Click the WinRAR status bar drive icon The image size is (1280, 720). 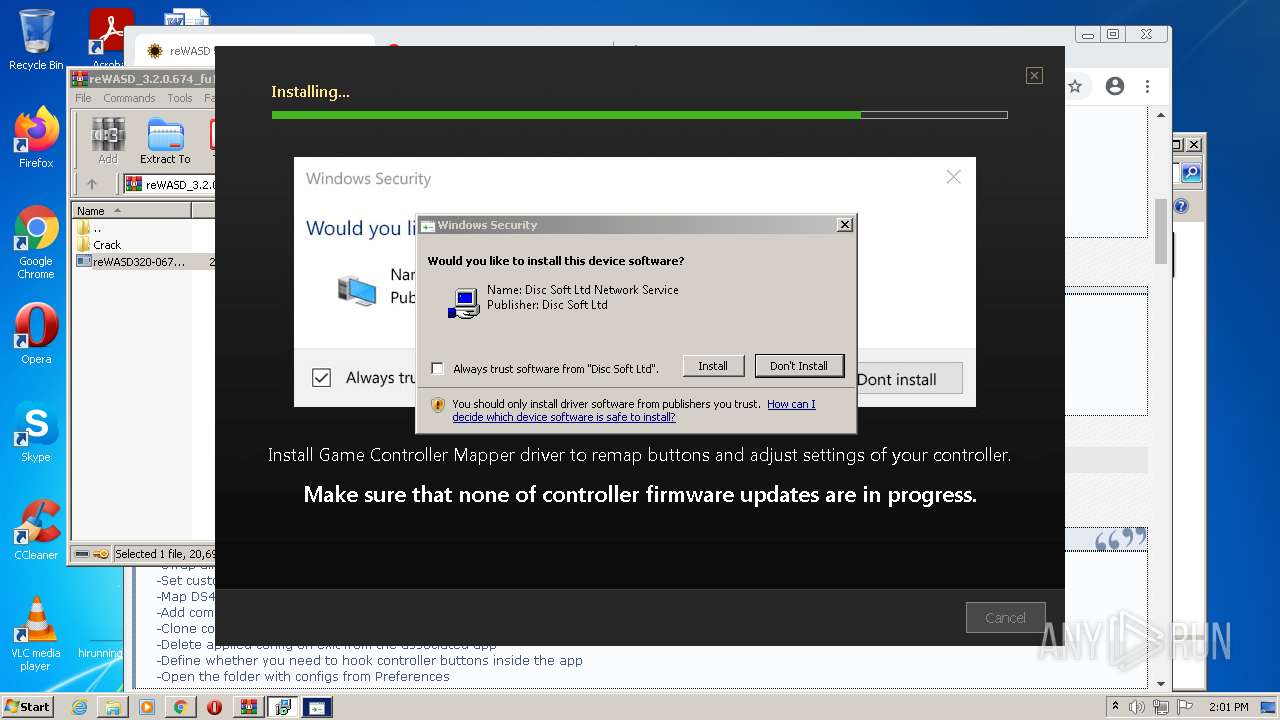point(83,554)
